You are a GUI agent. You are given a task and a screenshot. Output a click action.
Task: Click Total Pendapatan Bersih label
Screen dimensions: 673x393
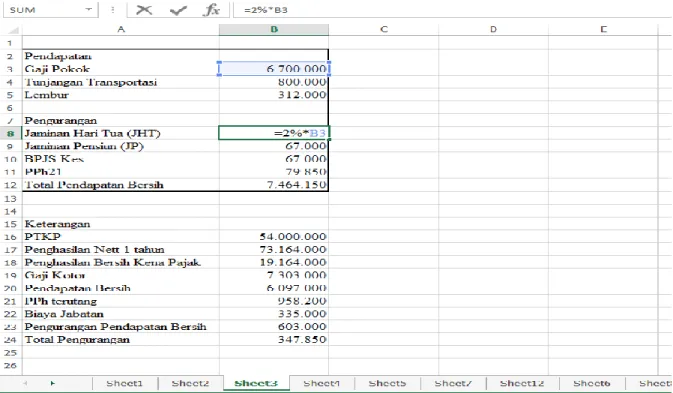(x=121, y=185)
